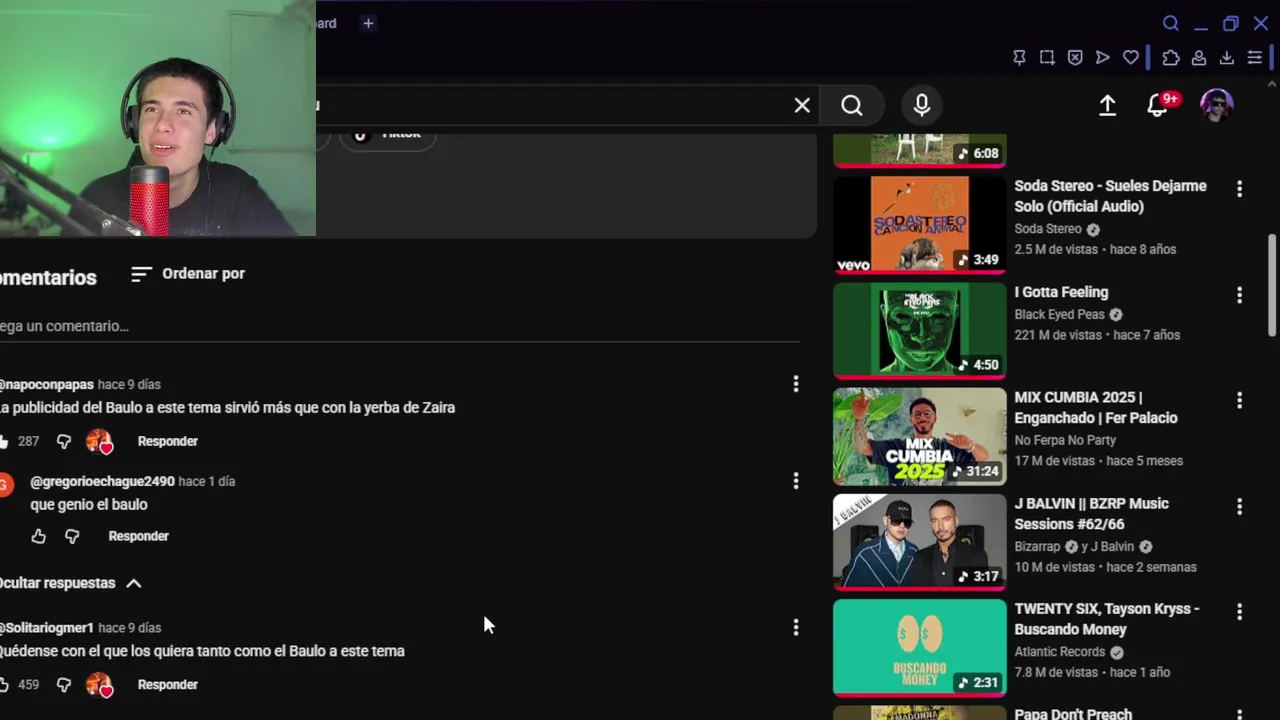The image size is (1280, 720).
Task: Open Soda Stereo Sueles Dejarme Solo thumbnail
Action: 920,225
